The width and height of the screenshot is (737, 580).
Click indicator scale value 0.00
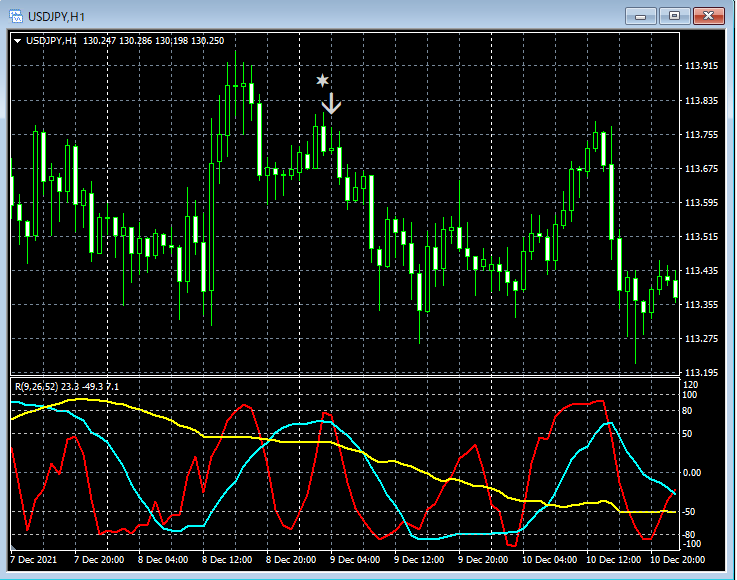pos(692,472)
